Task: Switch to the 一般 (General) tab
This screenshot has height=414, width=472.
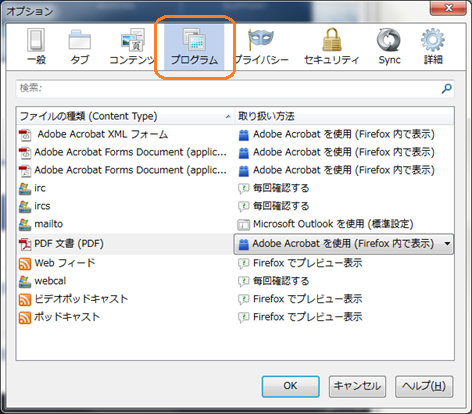Action: (36, 47)
